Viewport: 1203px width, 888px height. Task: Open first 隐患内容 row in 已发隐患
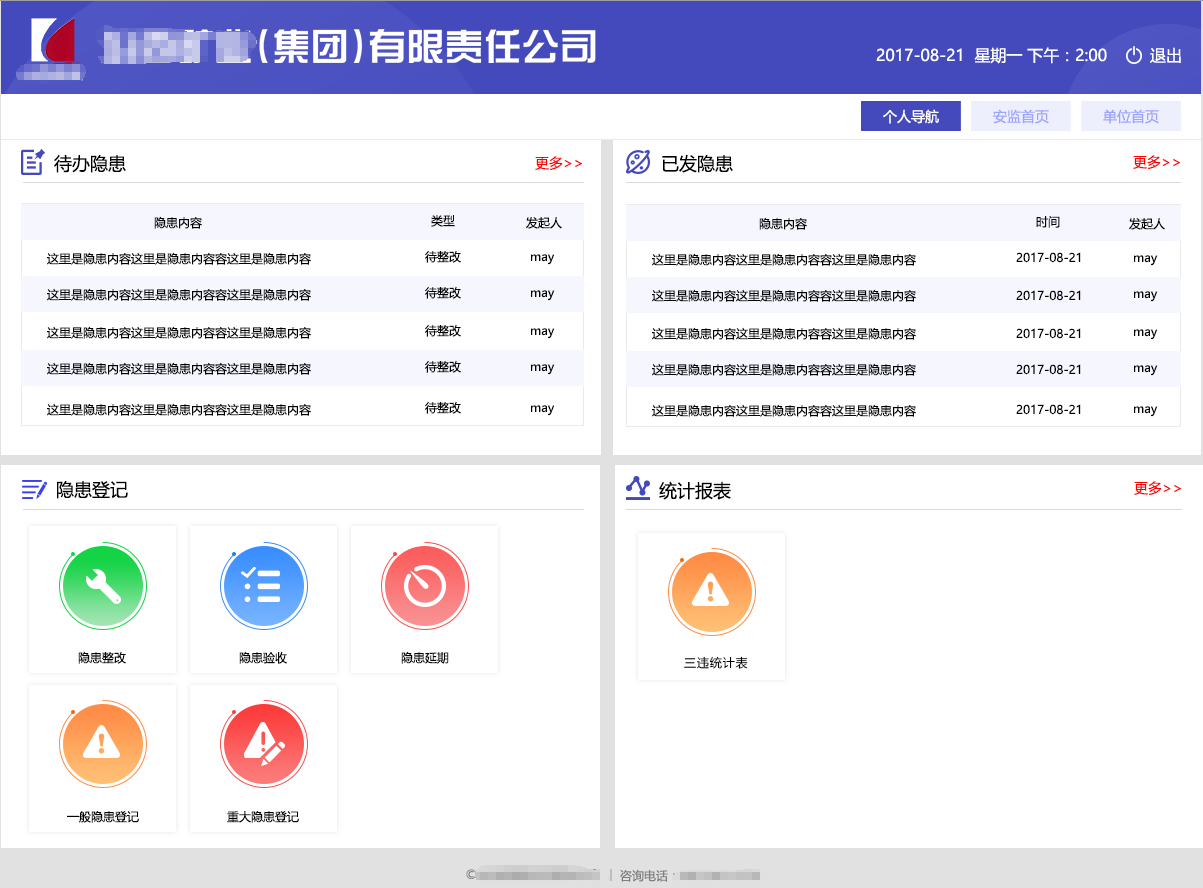tap(784, 260)
